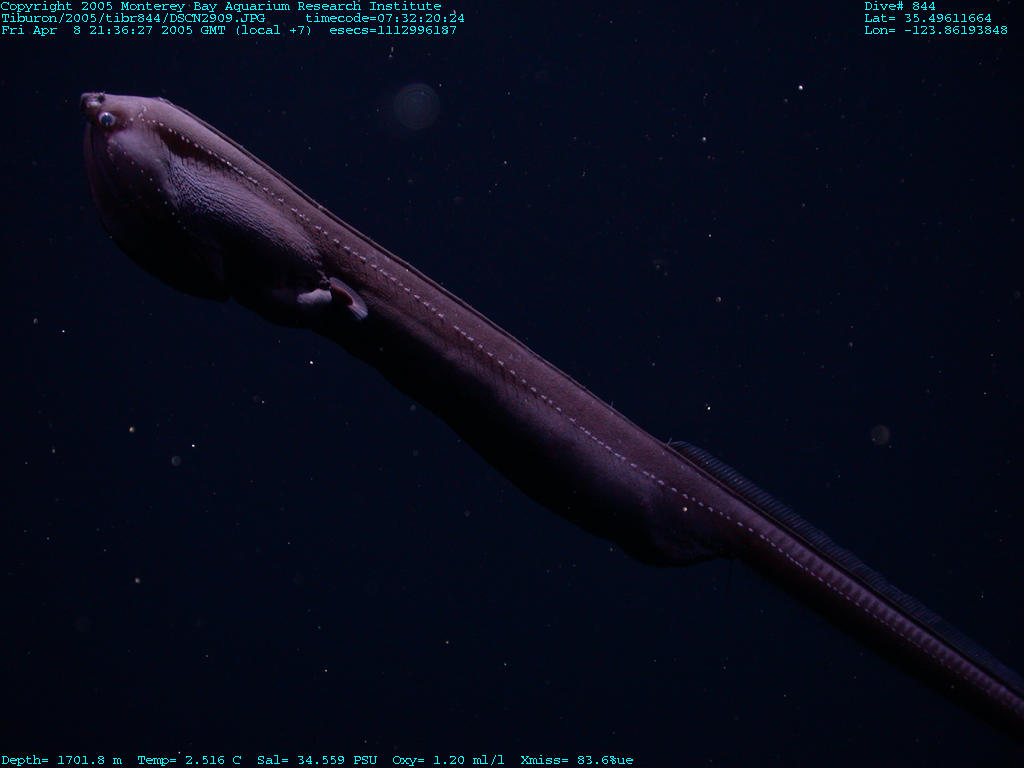Click the esecs=1112996187 value
1024x768 pixels.
[x=393, y=30]
